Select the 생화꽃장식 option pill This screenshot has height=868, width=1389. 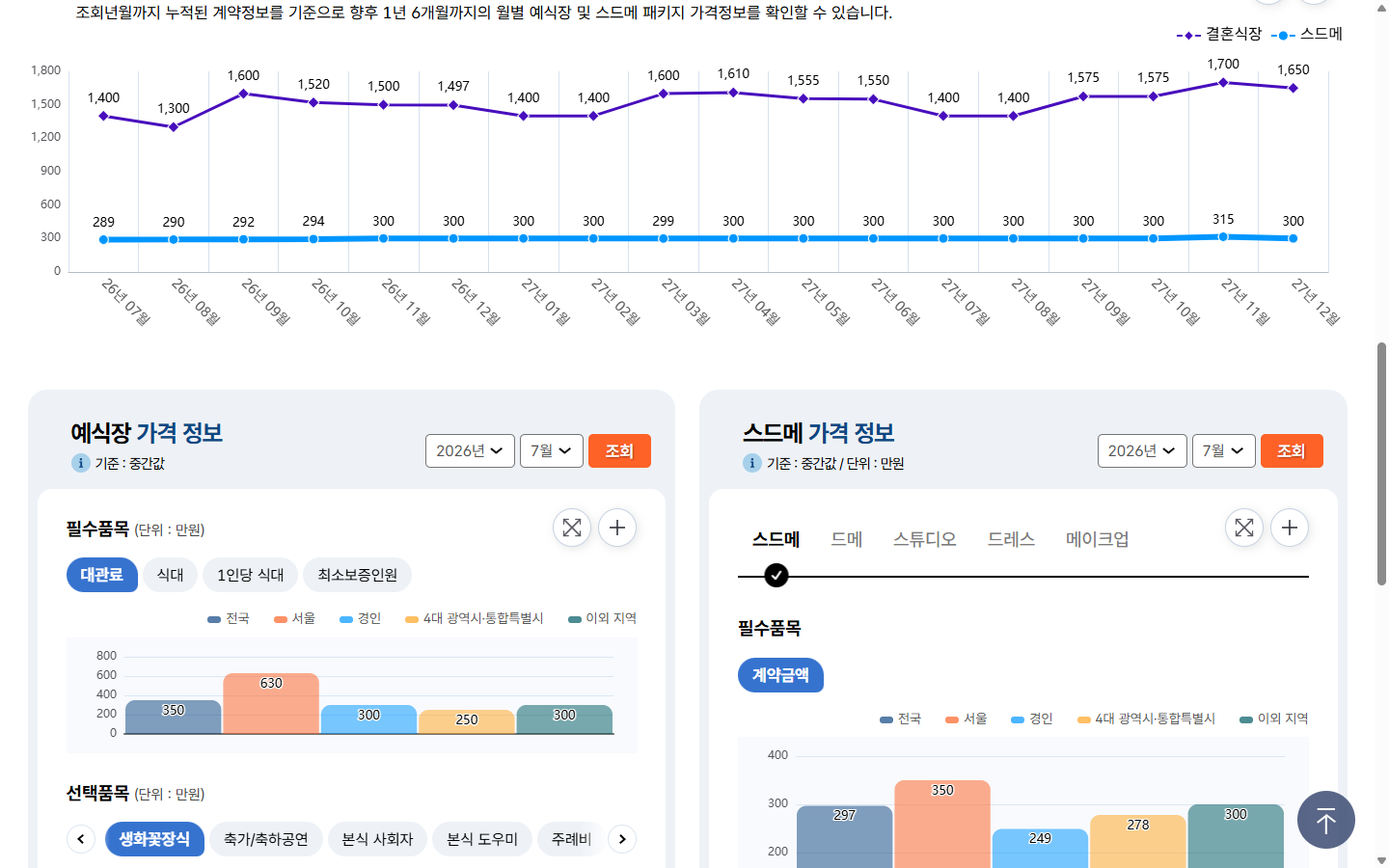(x=154, y=839)
